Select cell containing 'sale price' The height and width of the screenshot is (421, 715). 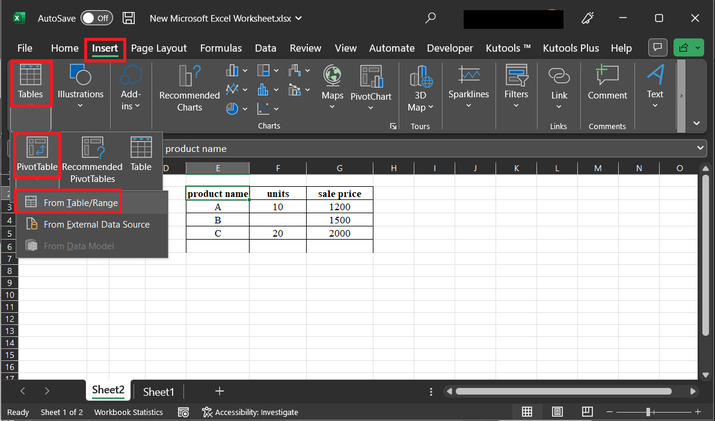(x=340, y=193)
